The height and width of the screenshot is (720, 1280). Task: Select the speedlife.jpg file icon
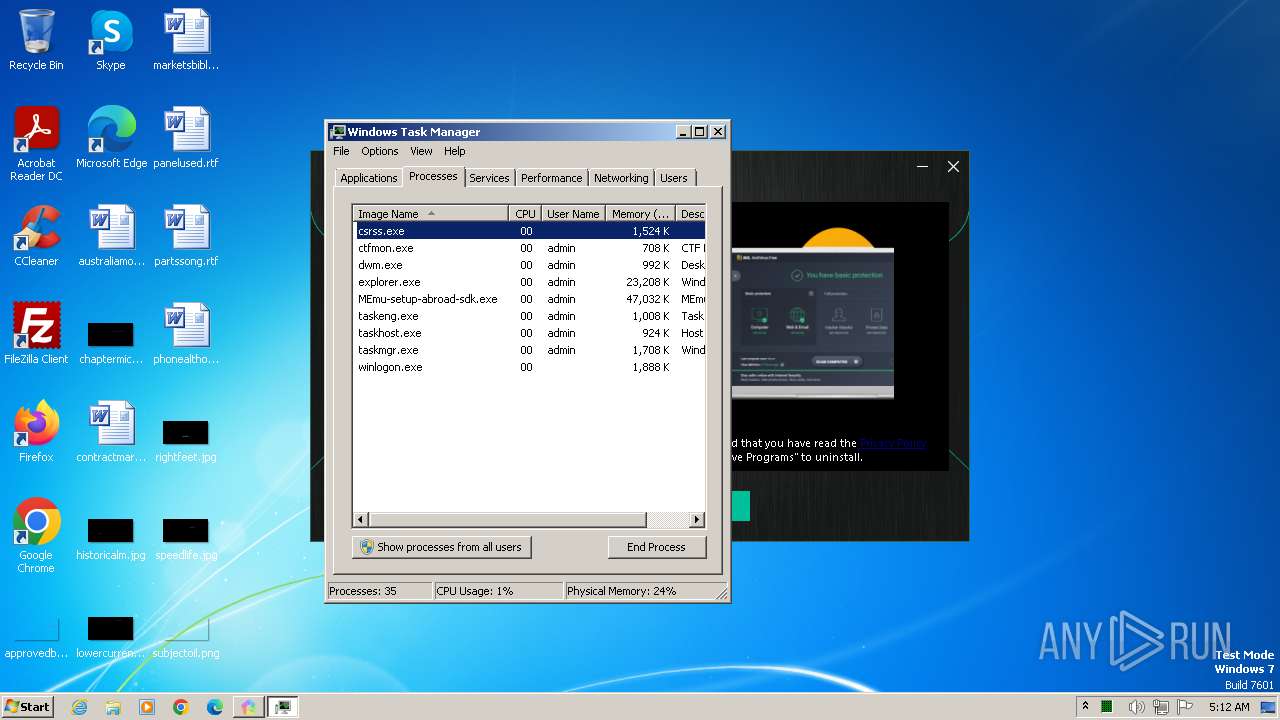point(186,538)
